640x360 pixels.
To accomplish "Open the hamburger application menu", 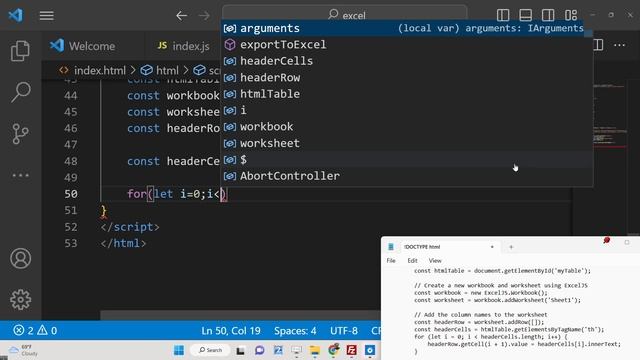I will pos(47,16).
